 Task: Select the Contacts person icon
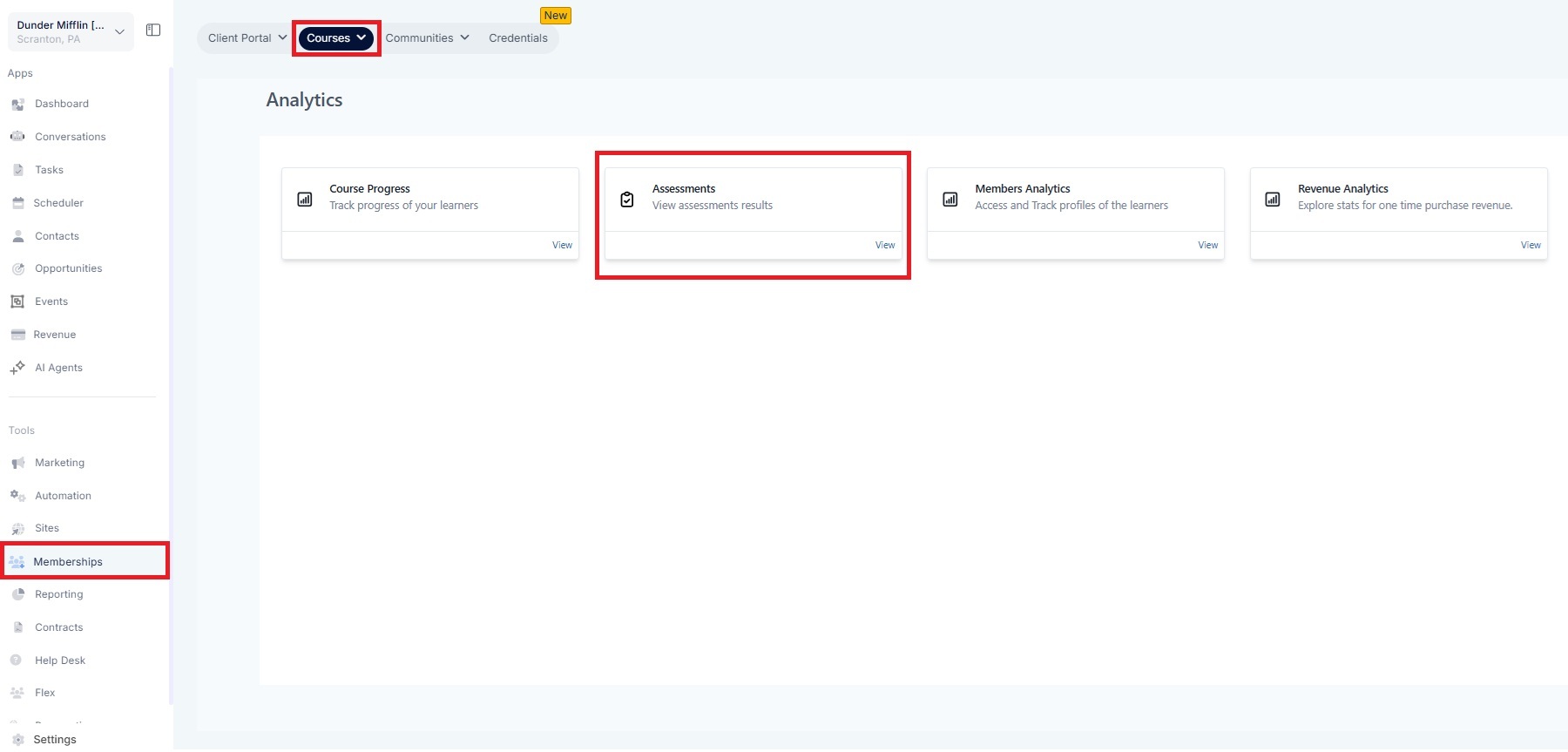point(17,236)
